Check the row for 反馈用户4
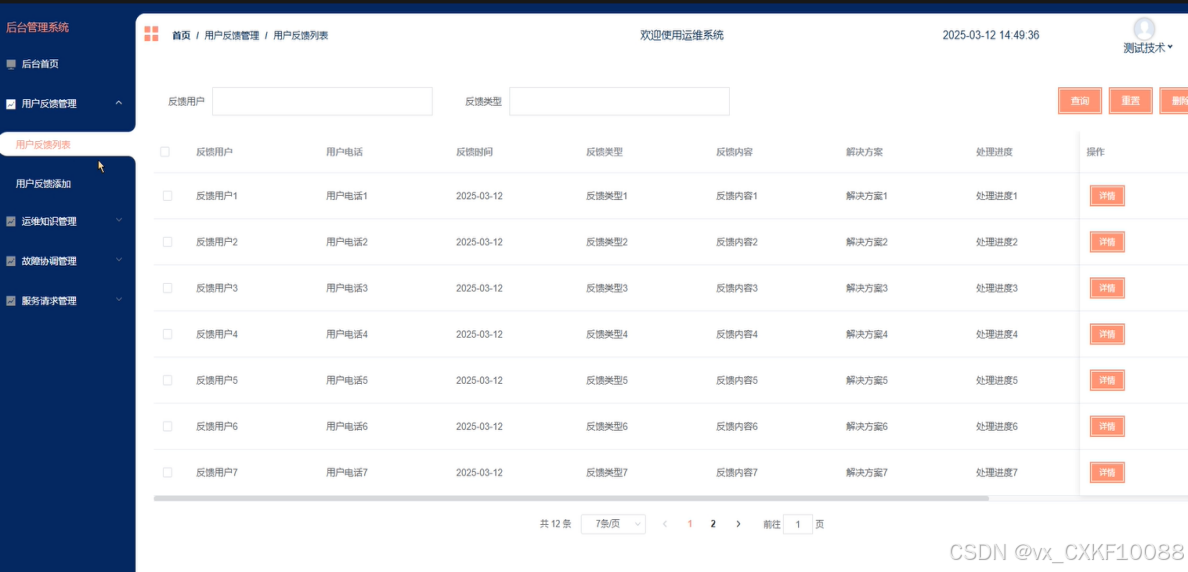 click(x=167, y=334)
